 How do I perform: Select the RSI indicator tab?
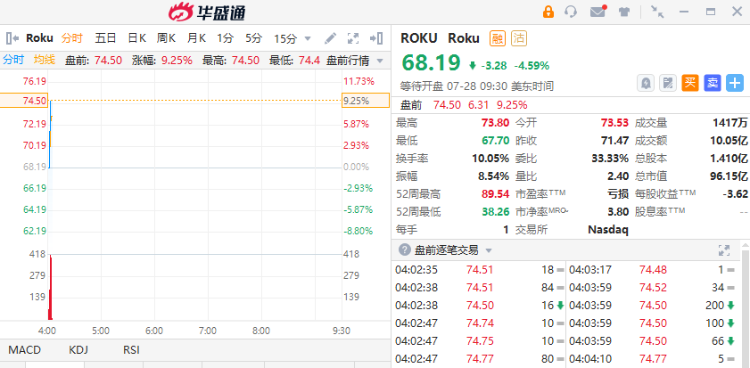pos(131,350)
